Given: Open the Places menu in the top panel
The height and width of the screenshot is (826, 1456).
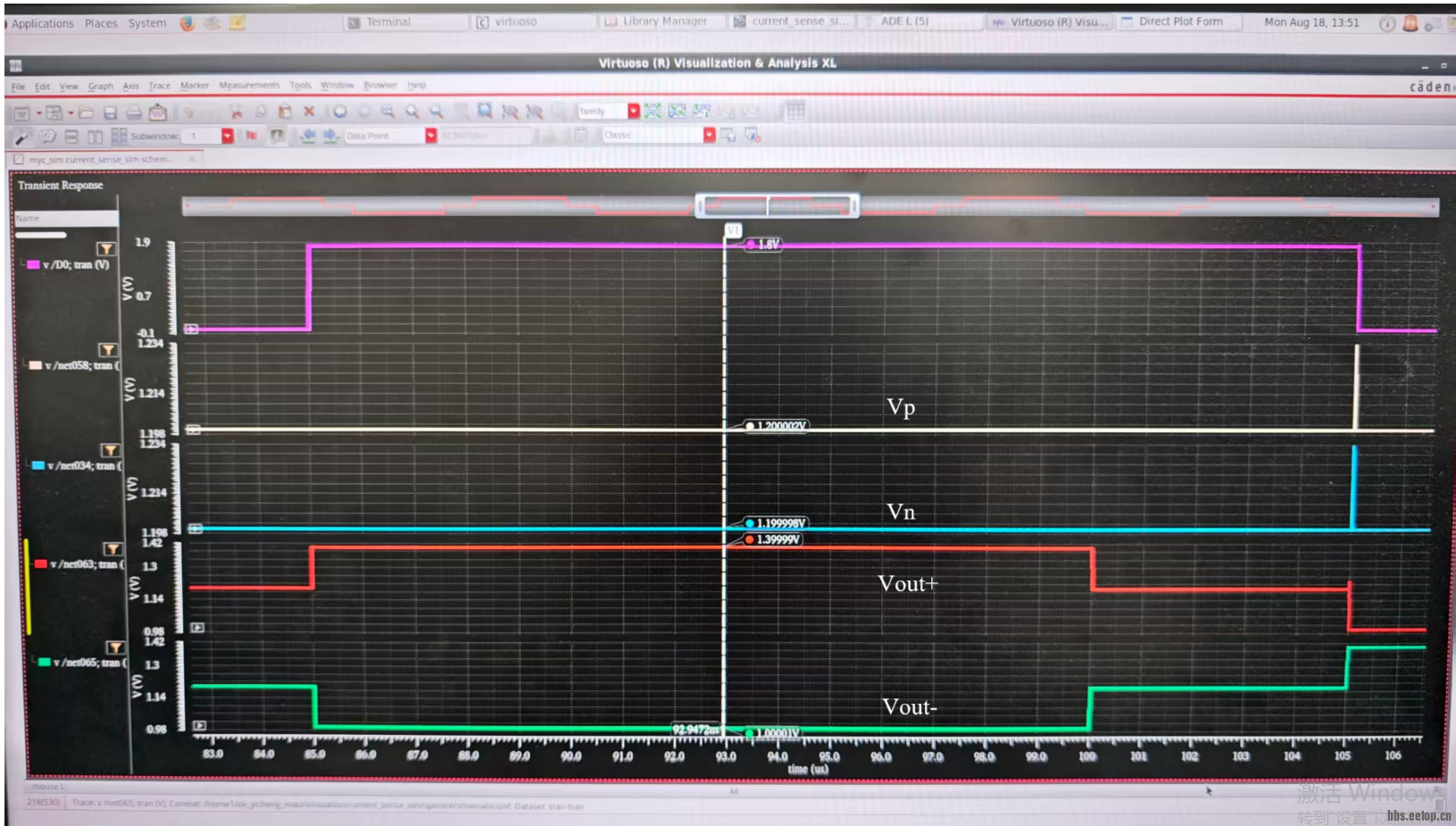Looking at the screenshot, I should (101, 23).
